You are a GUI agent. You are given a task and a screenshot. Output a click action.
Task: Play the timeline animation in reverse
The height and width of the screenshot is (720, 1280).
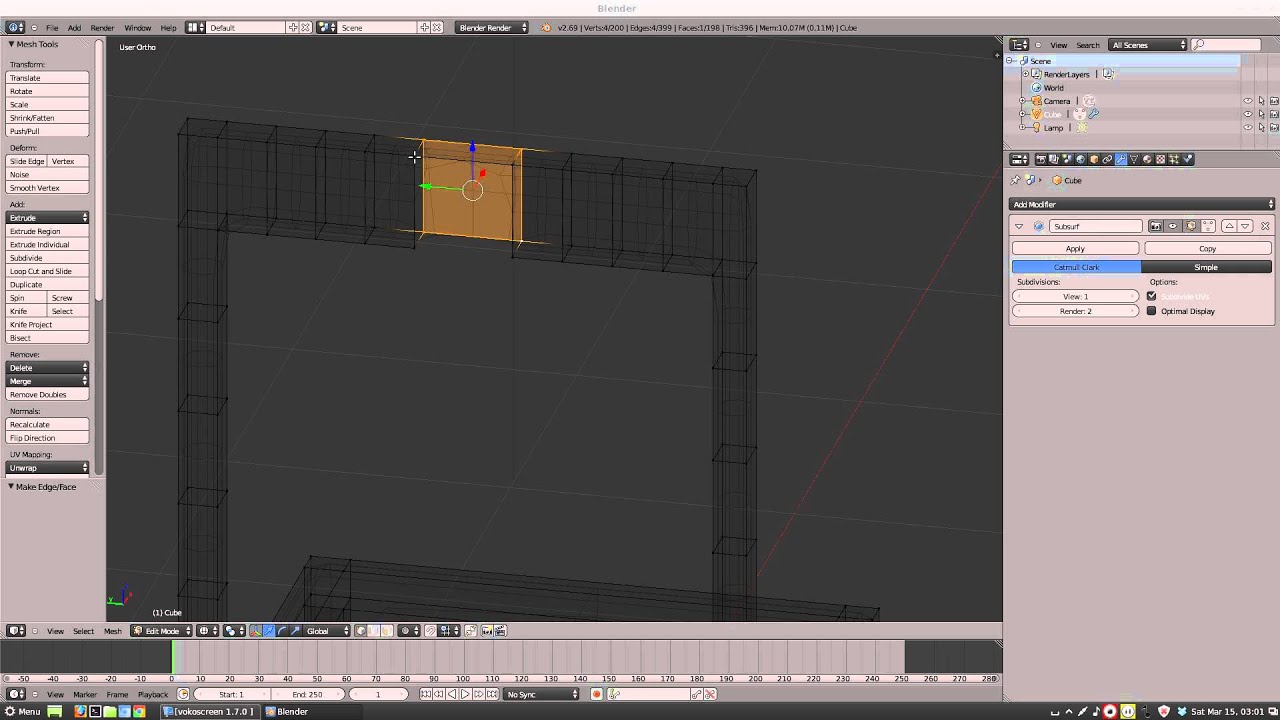tap(452, 694)
